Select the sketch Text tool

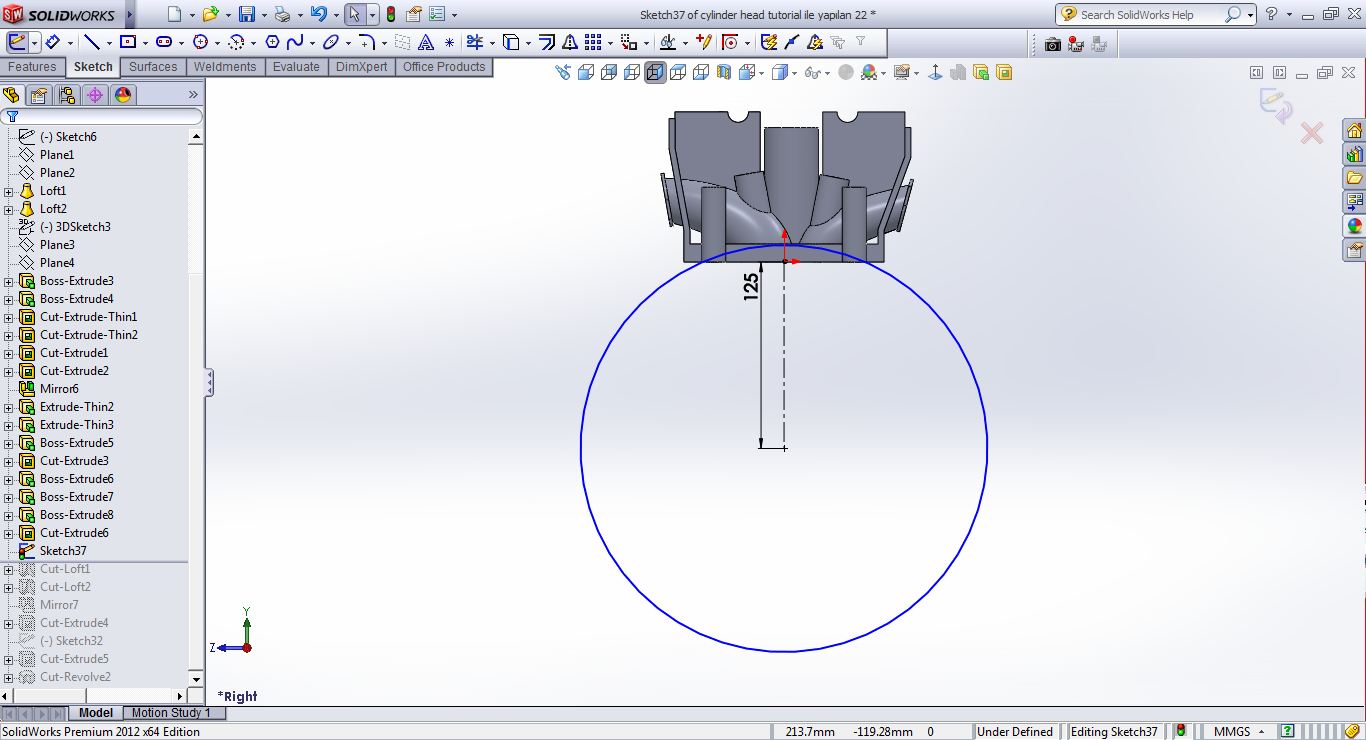[x=426, y=43]
